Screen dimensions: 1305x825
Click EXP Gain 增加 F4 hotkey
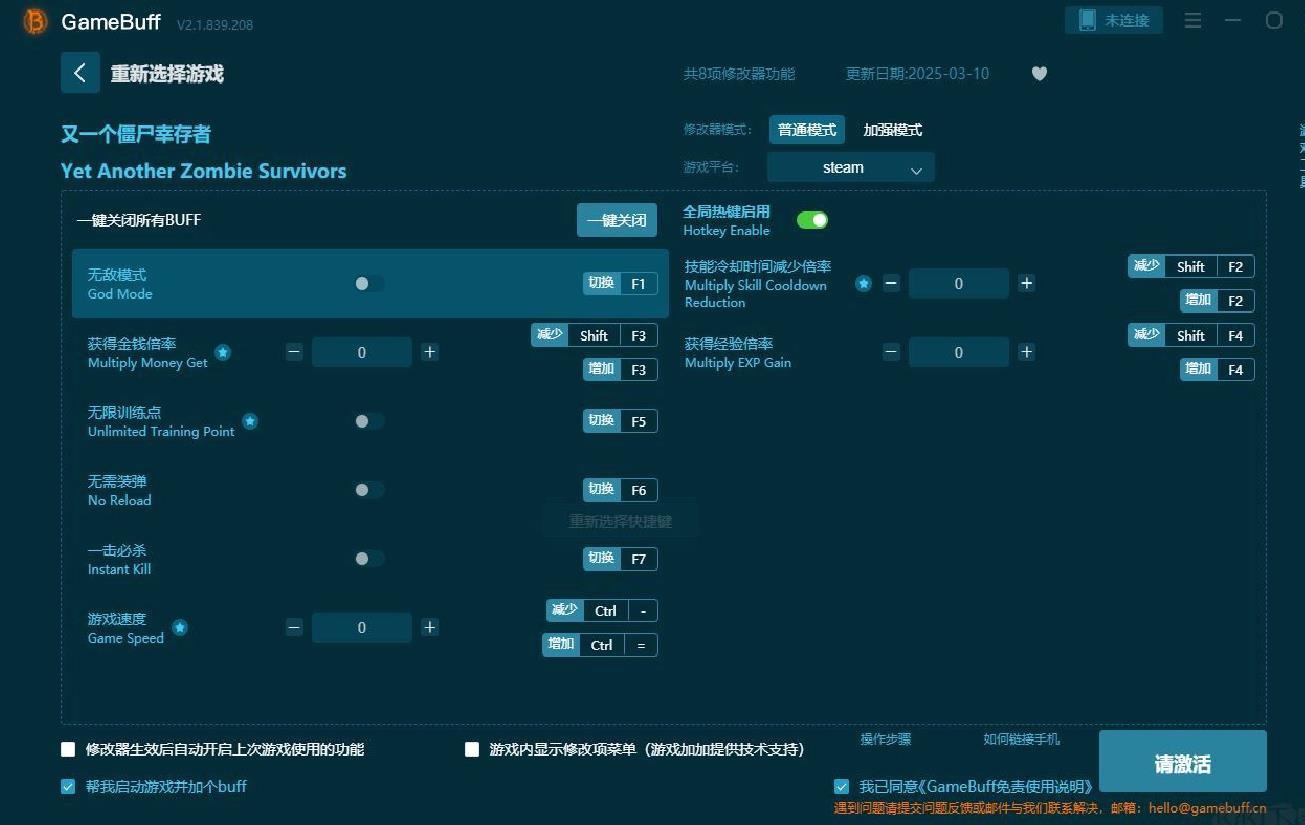(1217, 369)
